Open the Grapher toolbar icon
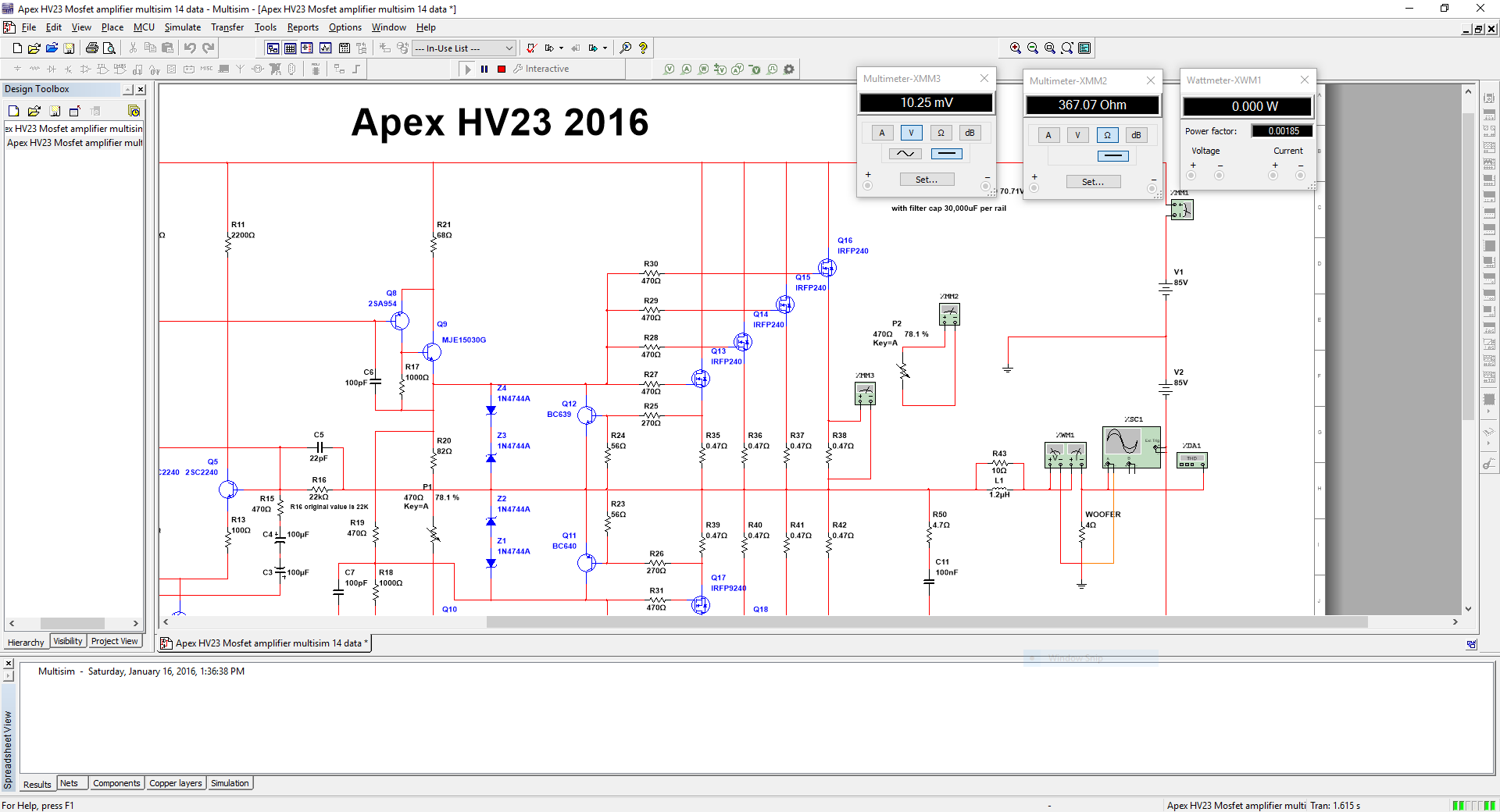Viewport: 1500px width, 812px height. click(x=326, y=48)
